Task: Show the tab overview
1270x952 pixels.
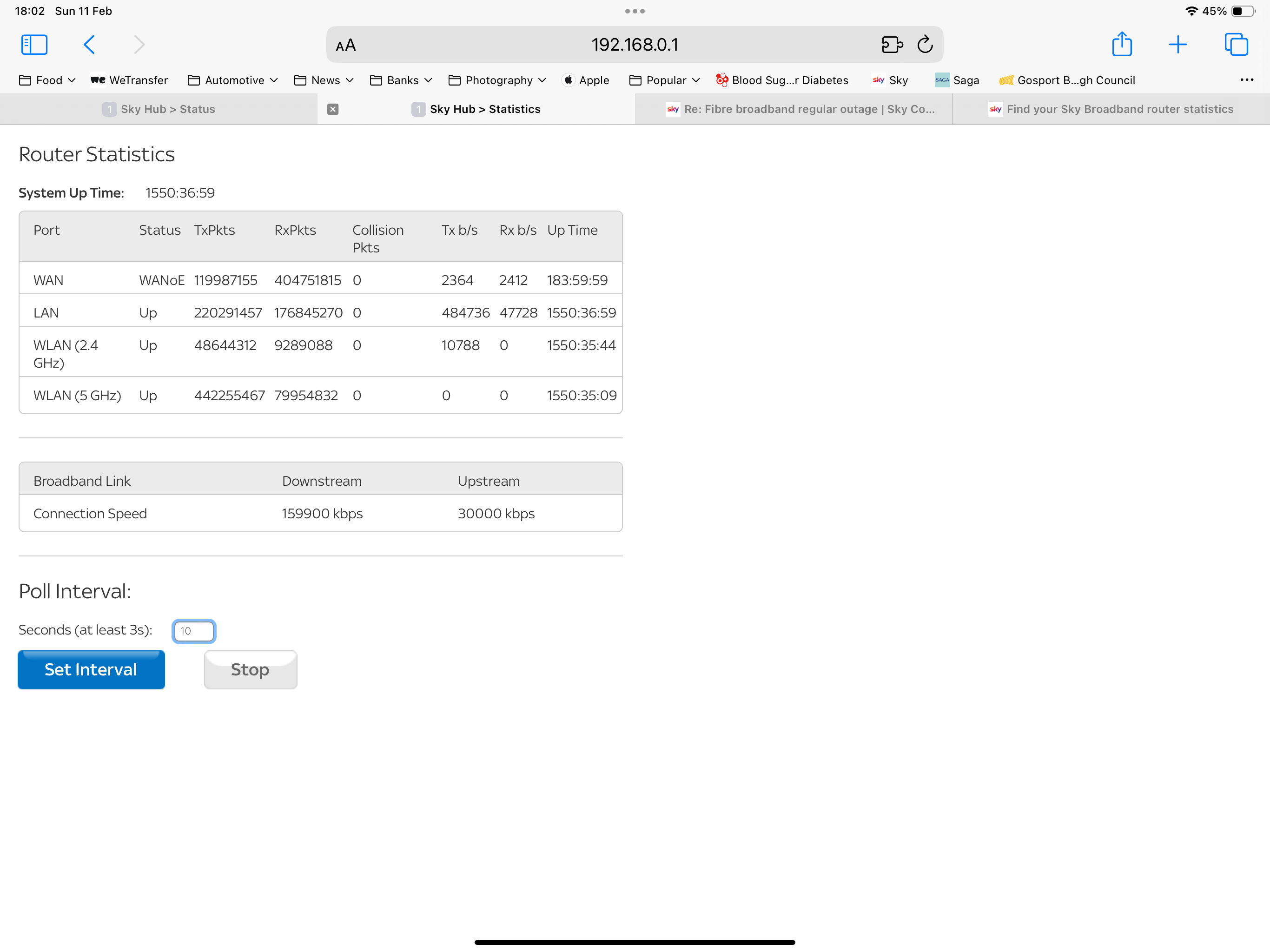Action: [1236, 45]
